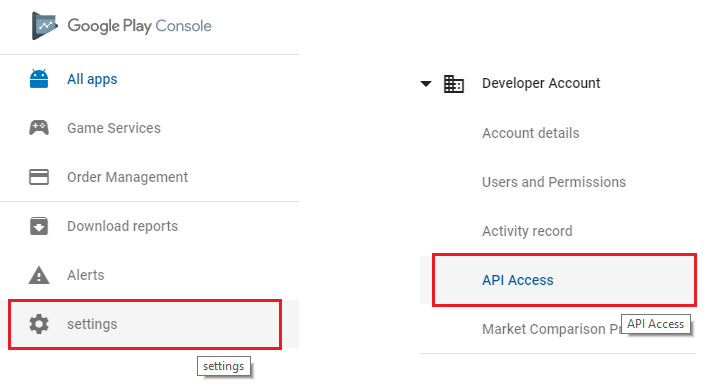Click the gear icon for settings
The width and height of the screenshot is (716, 389).
(39, 324)
